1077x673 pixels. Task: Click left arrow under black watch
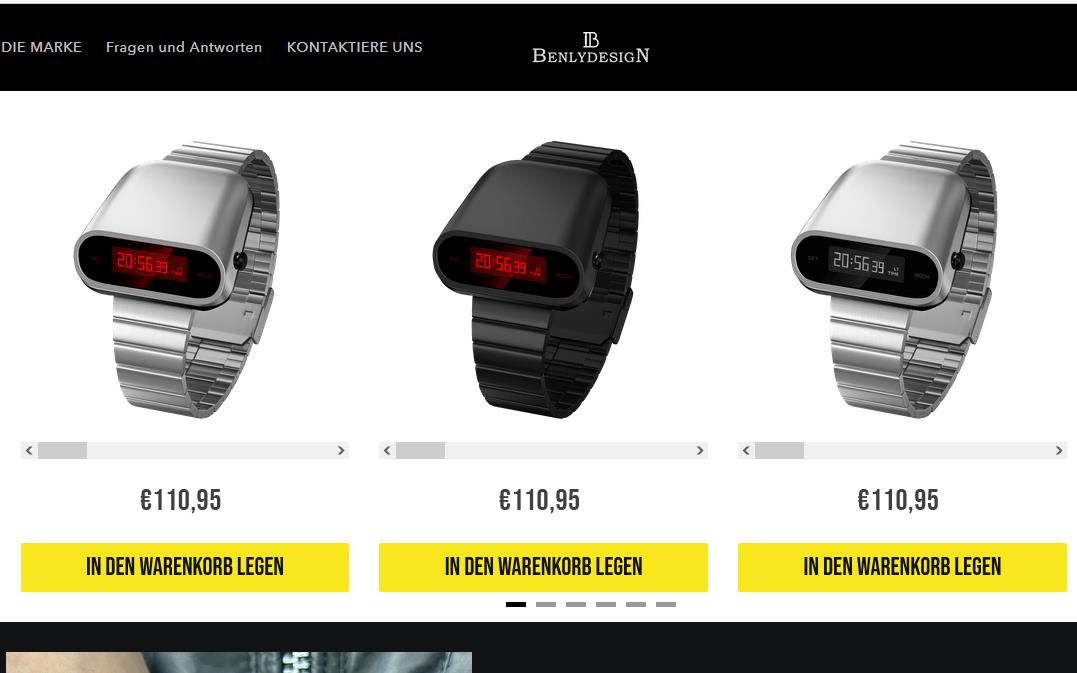[387, 450]
